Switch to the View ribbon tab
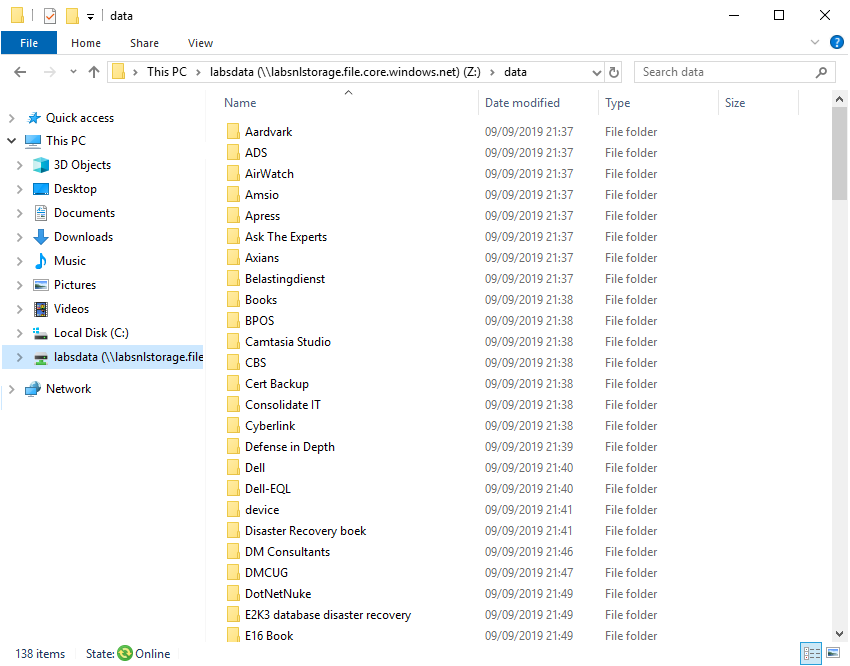This screenshot has width=850, height=666. click(x=200, y=43)
